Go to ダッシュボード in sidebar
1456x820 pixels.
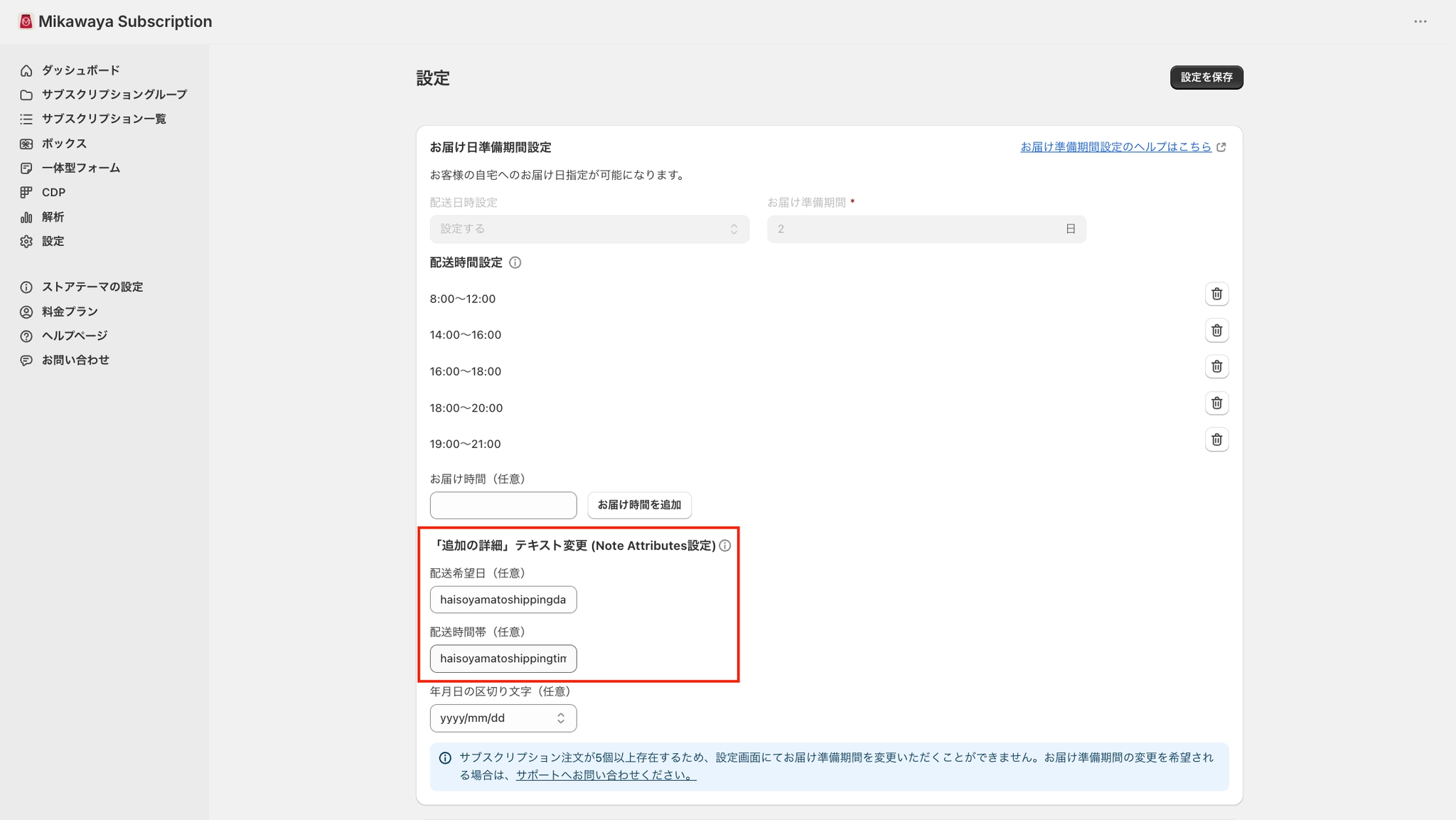tap(80, 70)
